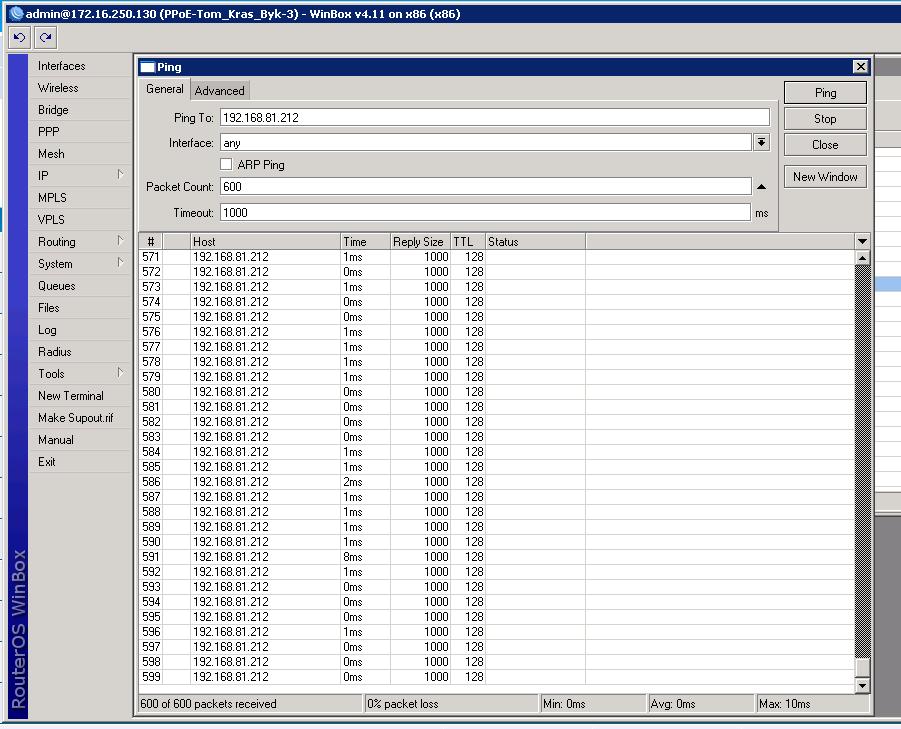901x729 pixels.
Task: Click the Close button in the Ping window
Action: (x=825, y=145)
